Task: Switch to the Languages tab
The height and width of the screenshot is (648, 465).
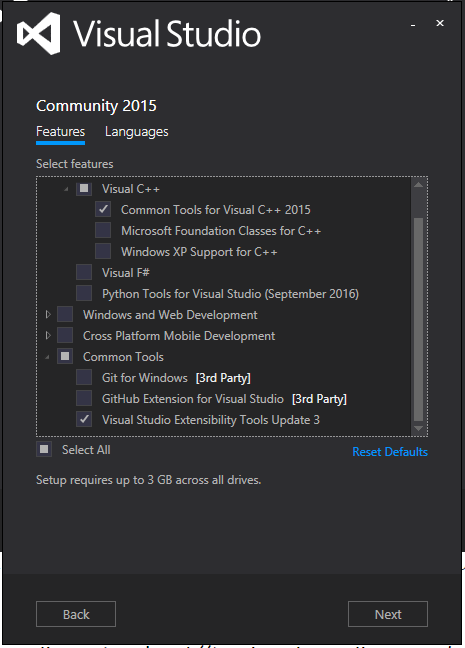Action: (x=136, y=131)
